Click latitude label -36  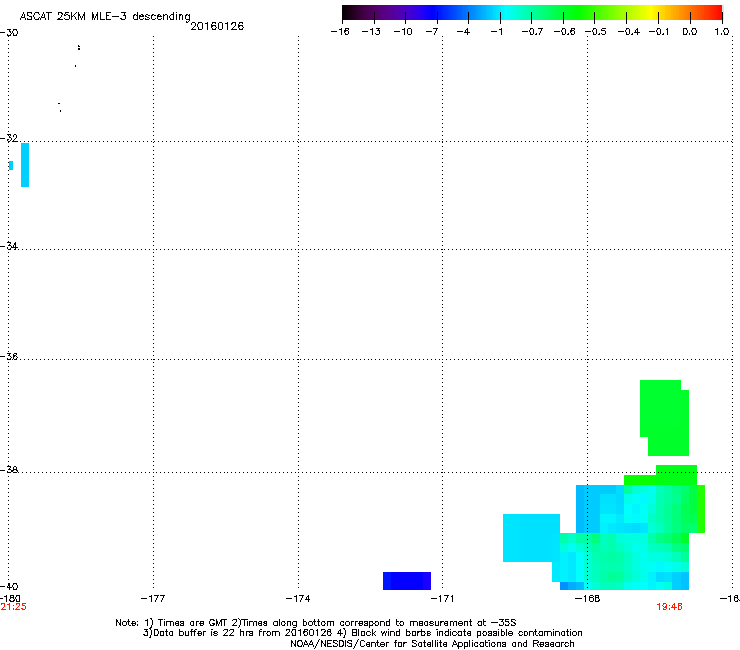coord(9,356)
